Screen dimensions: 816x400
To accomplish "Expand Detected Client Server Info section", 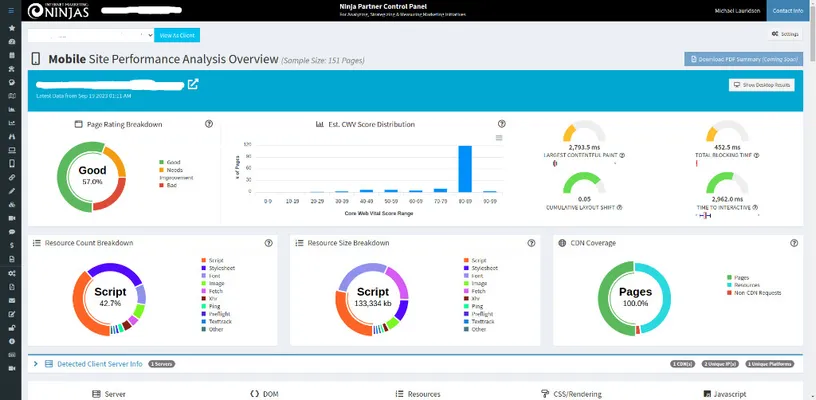I will pos(37,364).
